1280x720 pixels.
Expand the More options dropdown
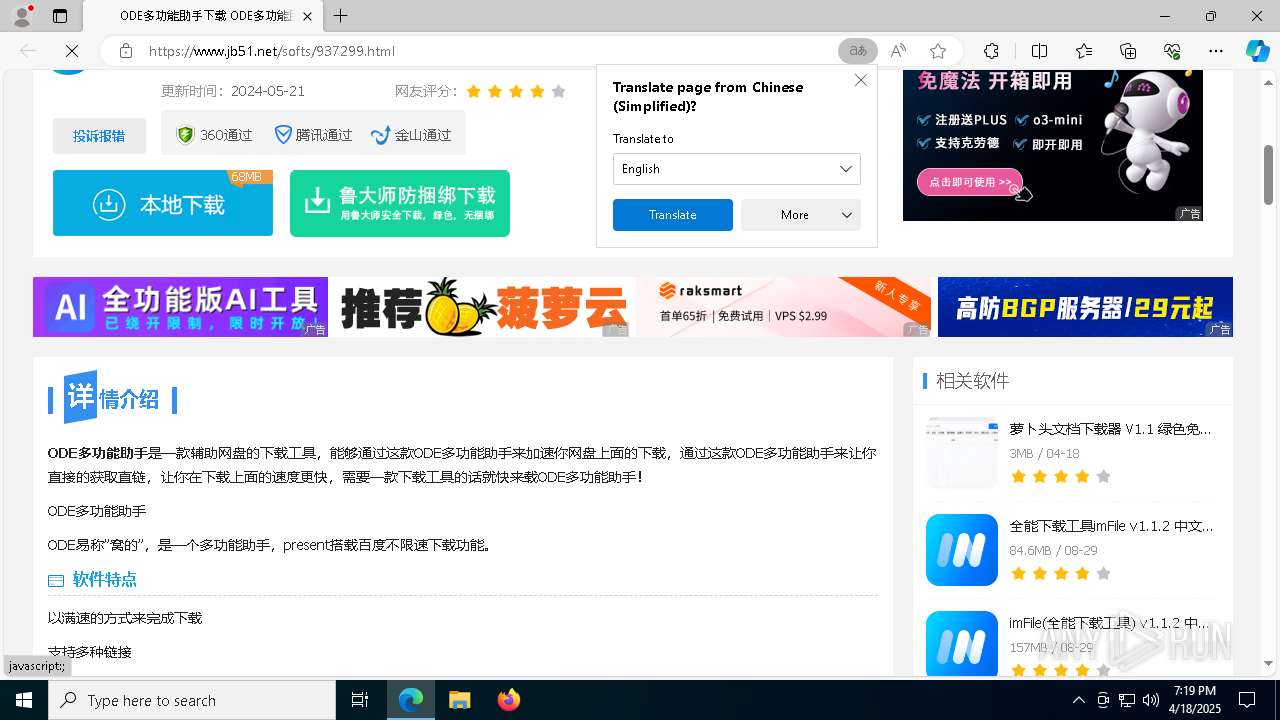[800, 215]
